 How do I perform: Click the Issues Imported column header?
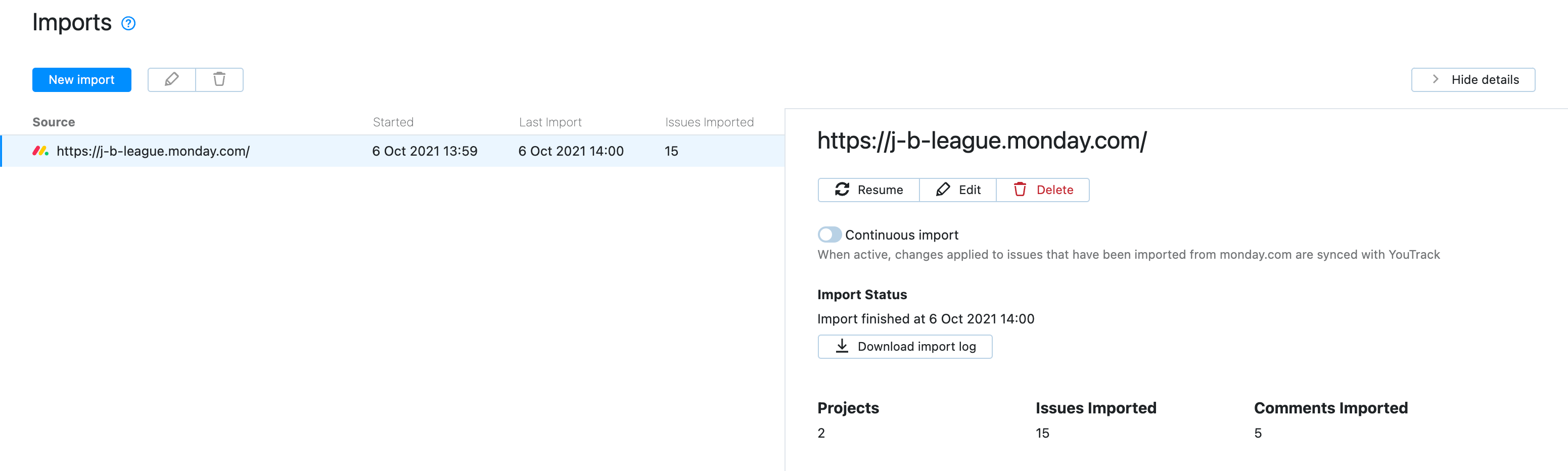pos(709,122)
